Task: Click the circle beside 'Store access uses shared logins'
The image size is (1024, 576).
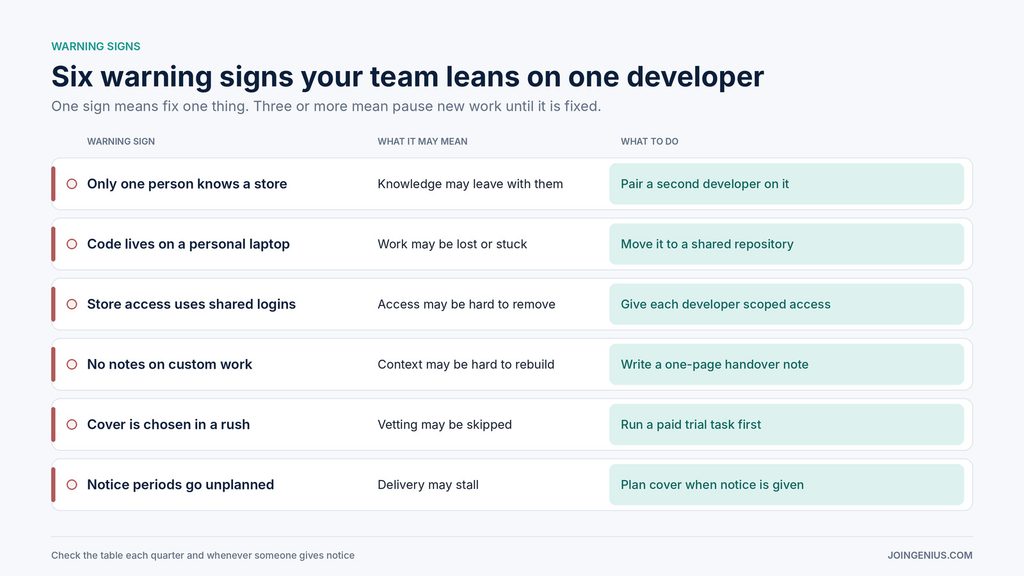Action: point(72,304)
